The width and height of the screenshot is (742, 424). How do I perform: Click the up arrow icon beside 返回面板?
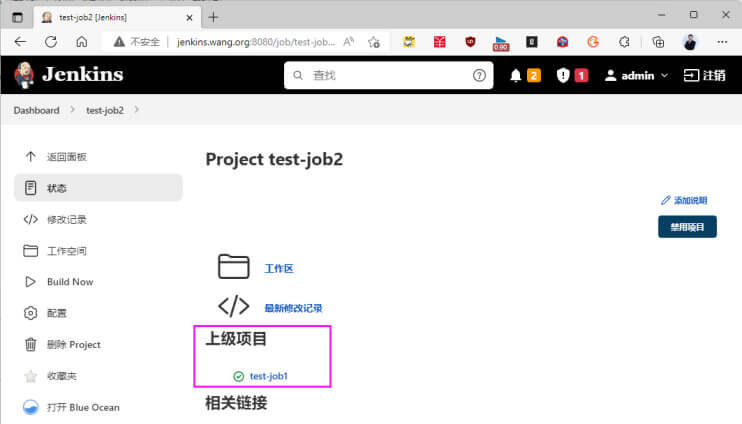click(x=31, y=157)
